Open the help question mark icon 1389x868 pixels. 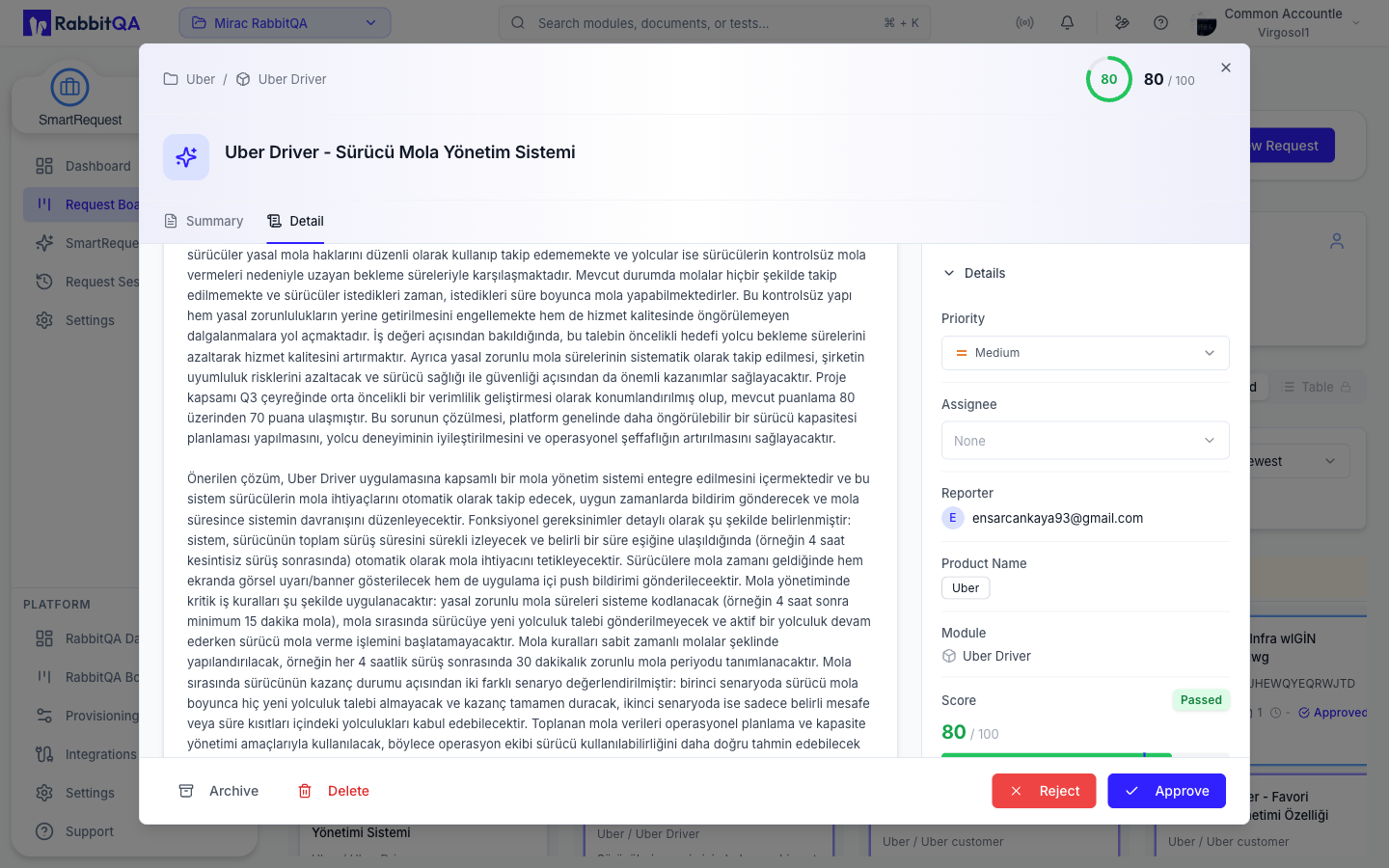1161,23
